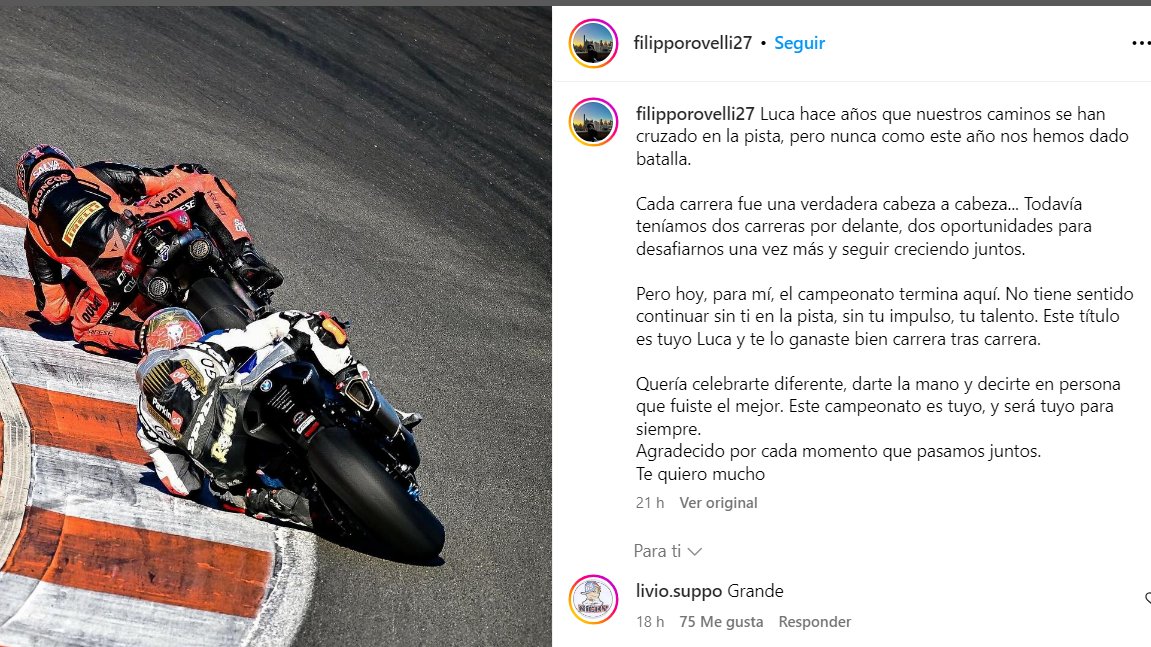
Task: Open filipporovelli27 username in header
Action: tap(692, 43)
